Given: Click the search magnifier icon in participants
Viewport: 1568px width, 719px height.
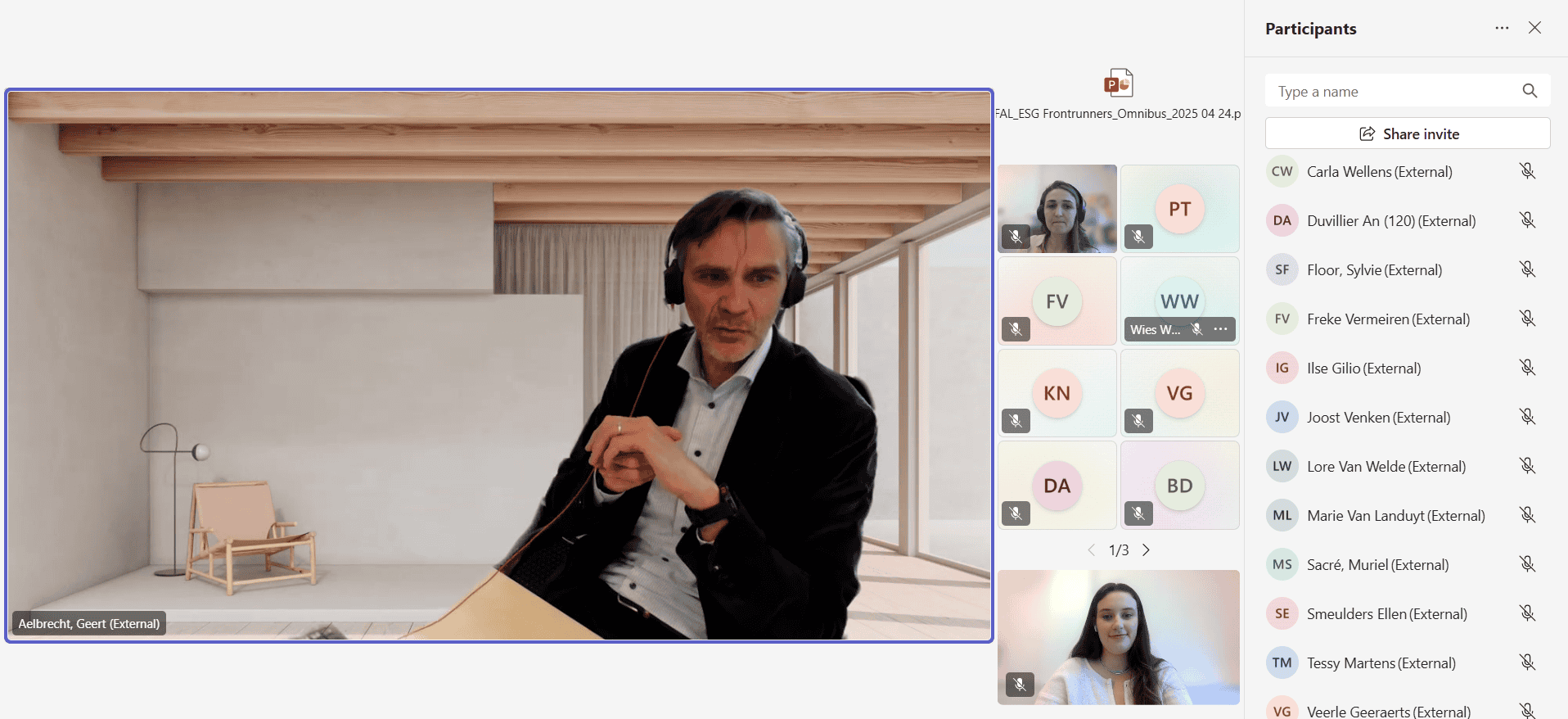Looking at the screenshot, I should click(x=1530, y=91).
